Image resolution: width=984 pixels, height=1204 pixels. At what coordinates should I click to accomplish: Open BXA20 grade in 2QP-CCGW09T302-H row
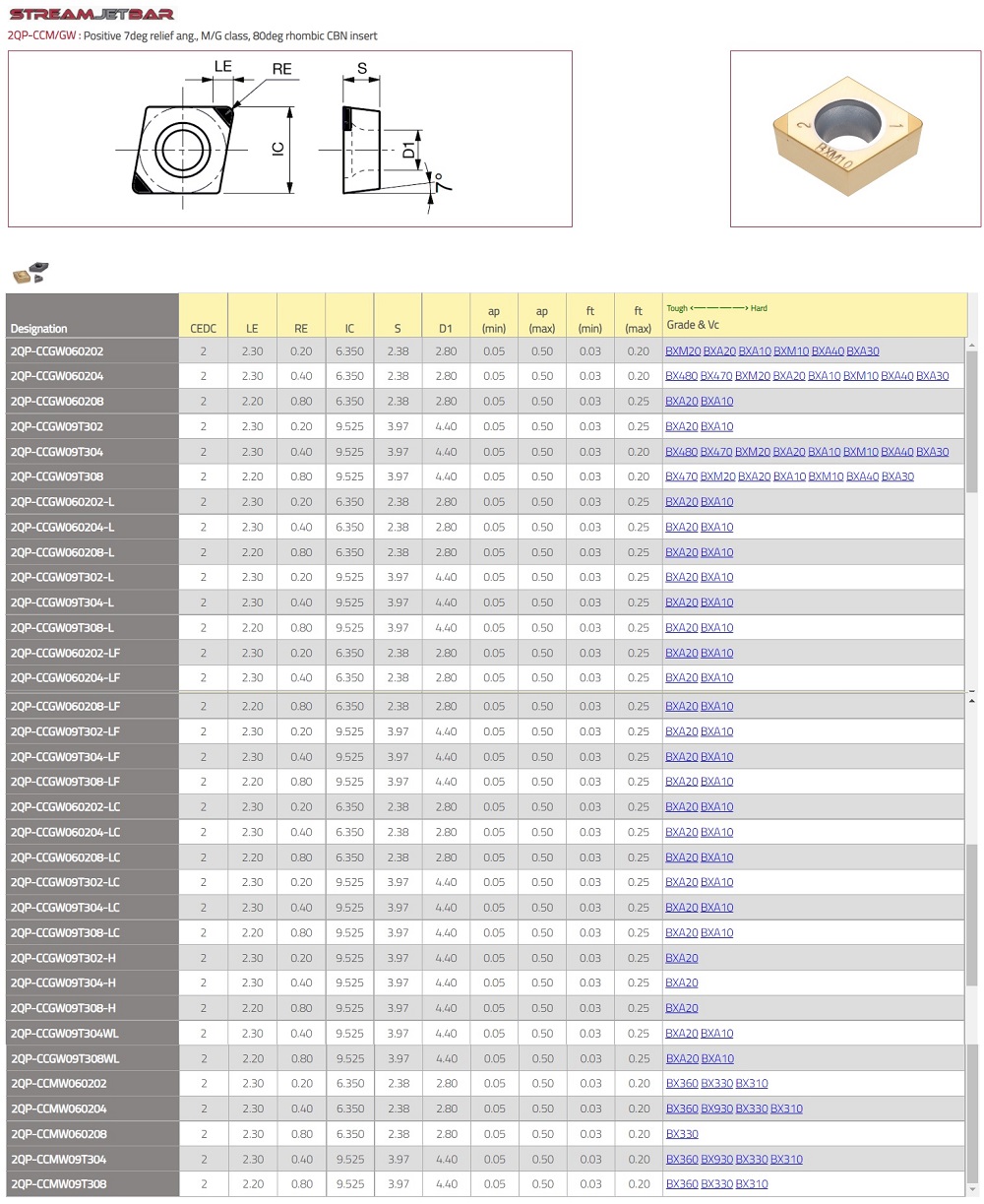point(681,958)
